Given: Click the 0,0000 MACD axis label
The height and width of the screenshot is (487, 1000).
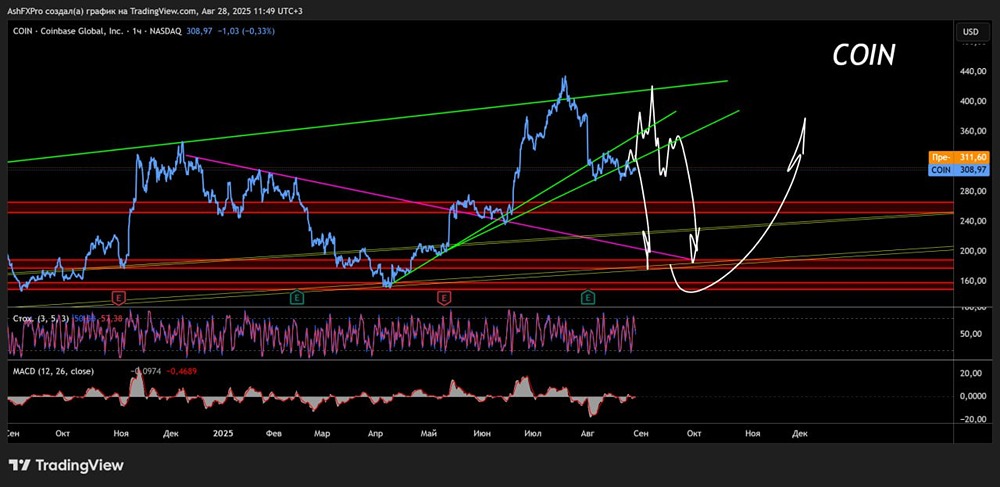Looking at the screenshot, I should 974,396.
